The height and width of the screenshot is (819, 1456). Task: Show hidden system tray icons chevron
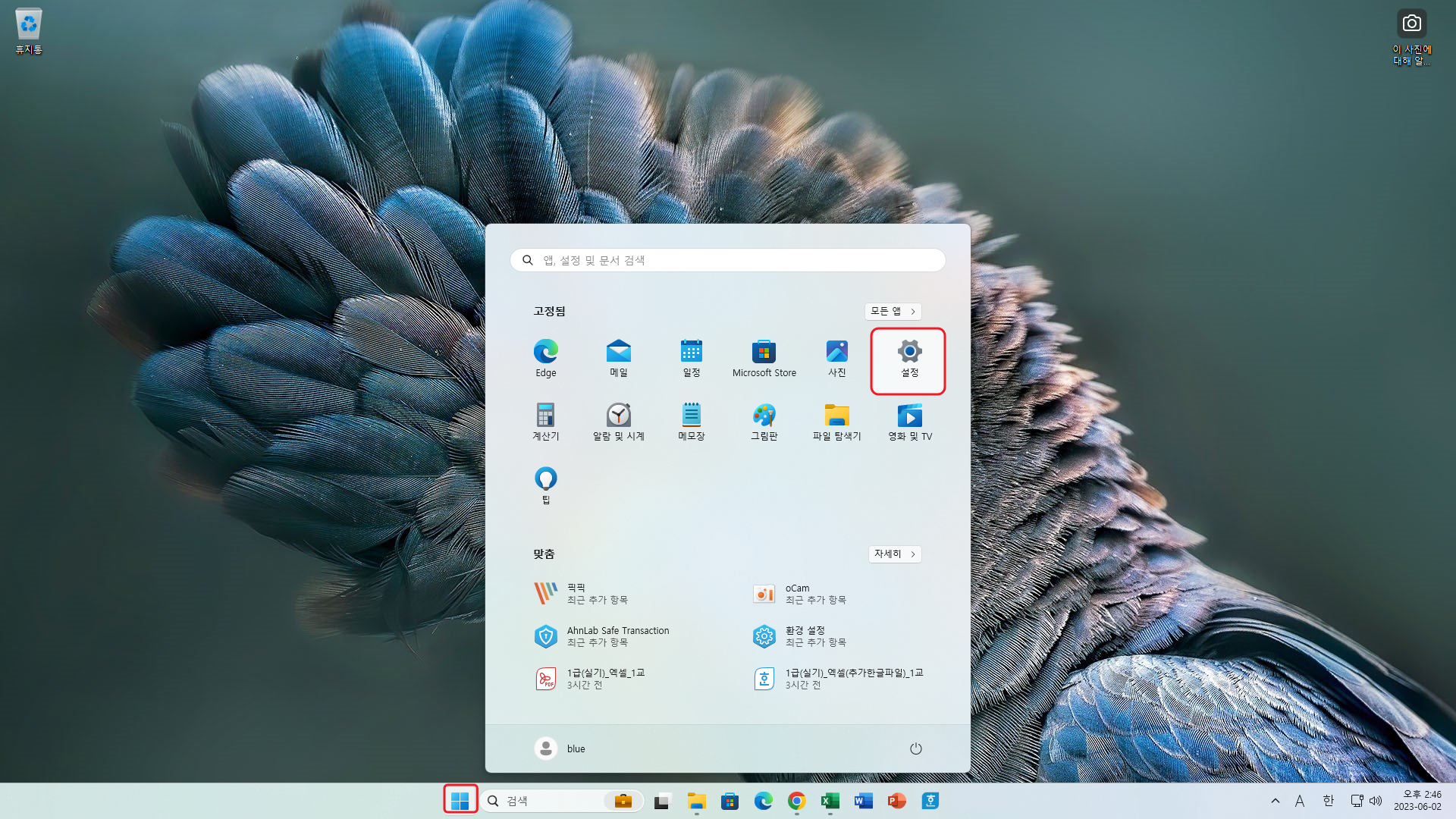[1275, 801]
